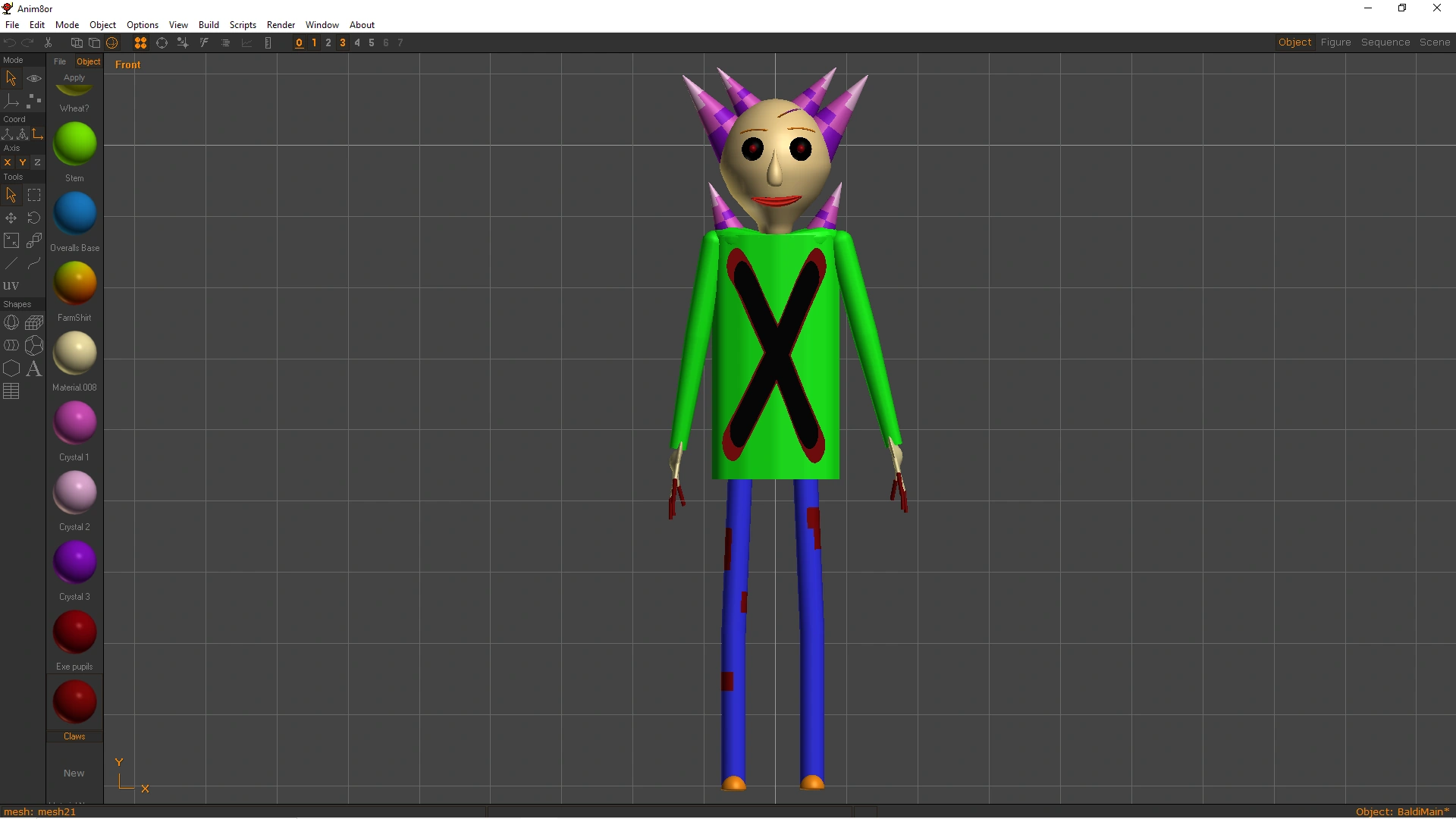Select the cube primitive in Shapes
This screenshot has width=1456, height=819.
34,322
